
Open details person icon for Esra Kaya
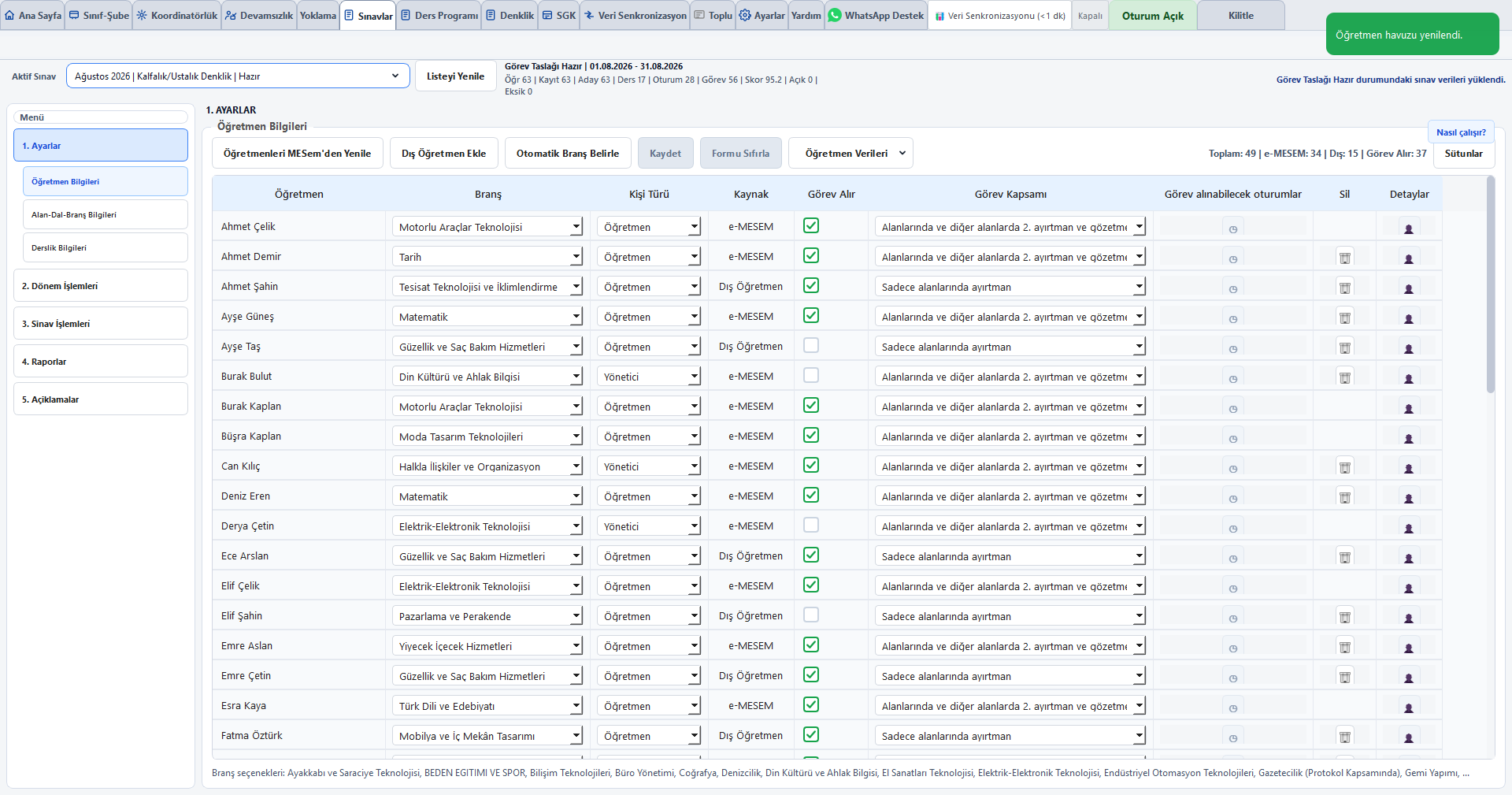coord(1409,706)
